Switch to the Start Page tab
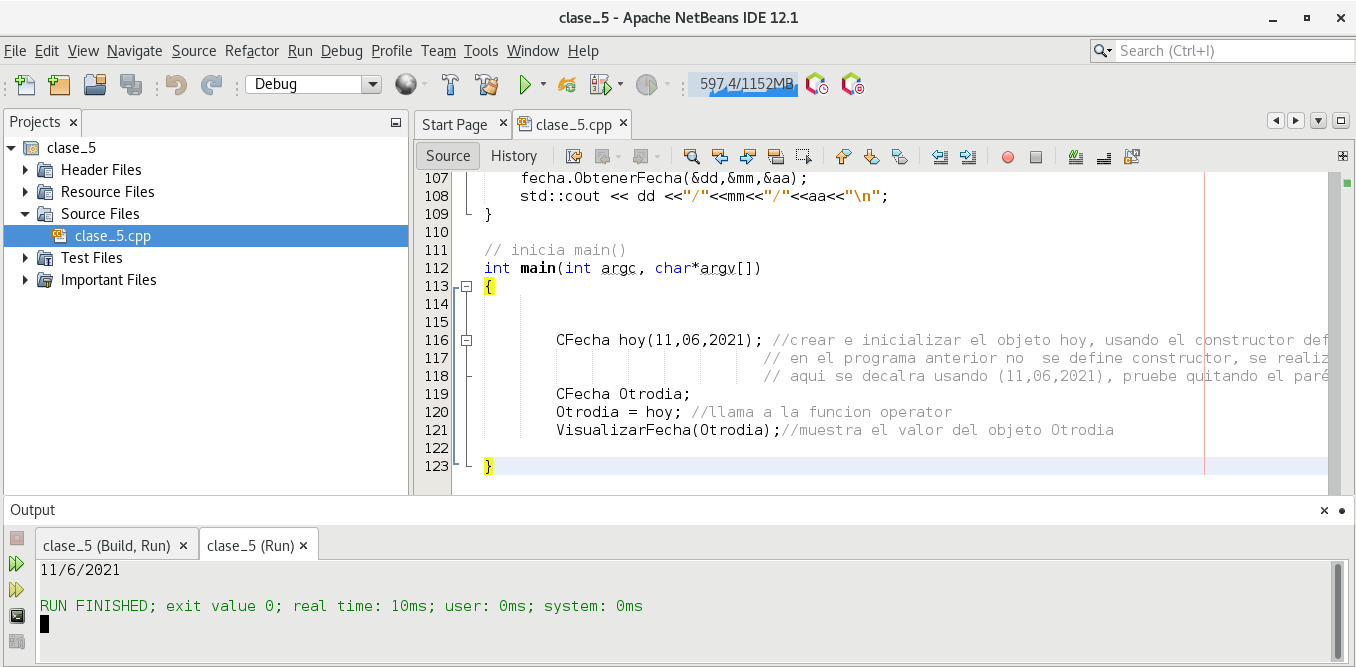The image size is (1356, 667). point(454,125)
